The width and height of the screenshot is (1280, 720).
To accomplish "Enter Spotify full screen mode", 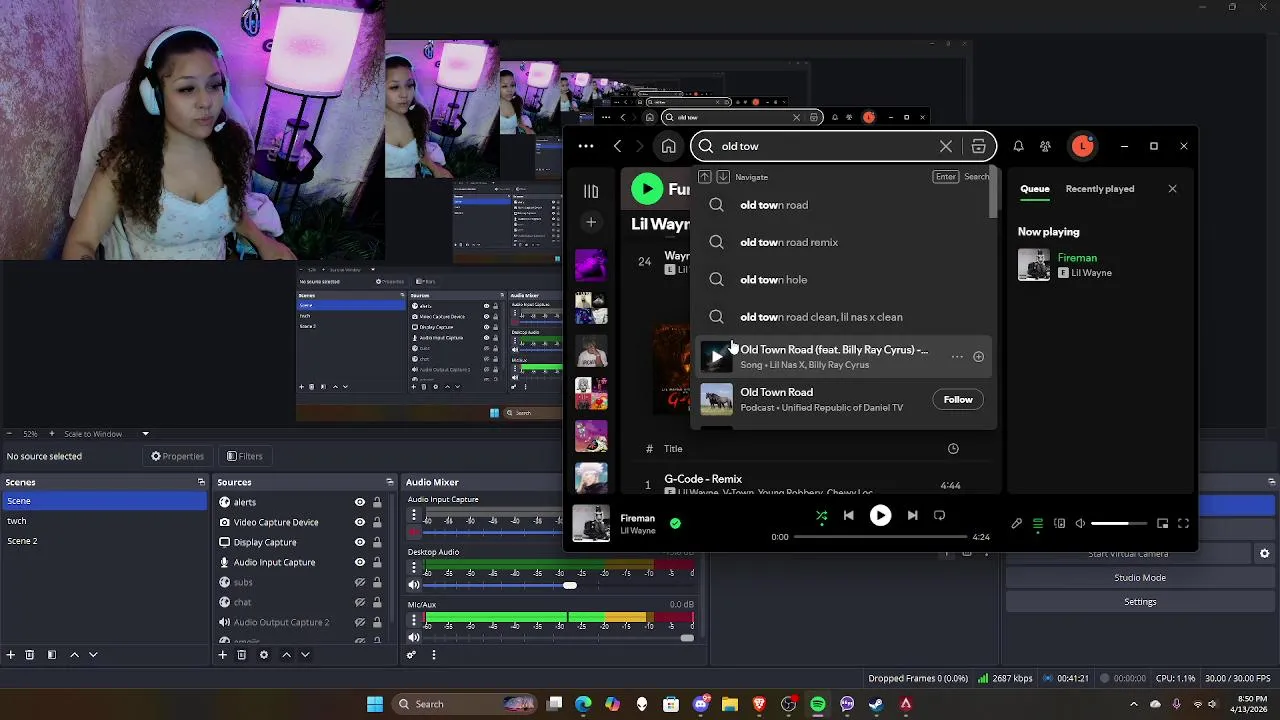I will point(1183,524).
